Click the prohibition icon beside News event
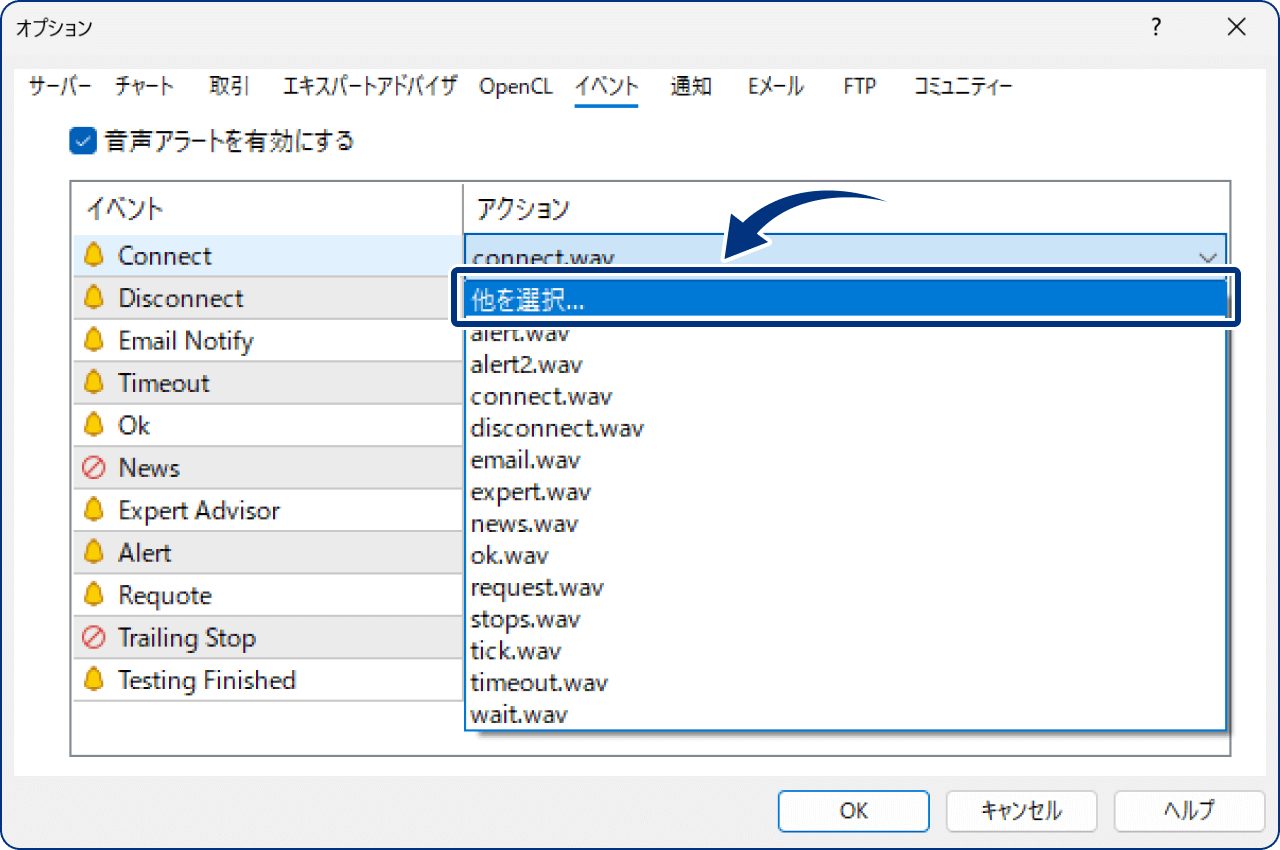The height and width of the screenshot is (850, 1280). [93, 467]
